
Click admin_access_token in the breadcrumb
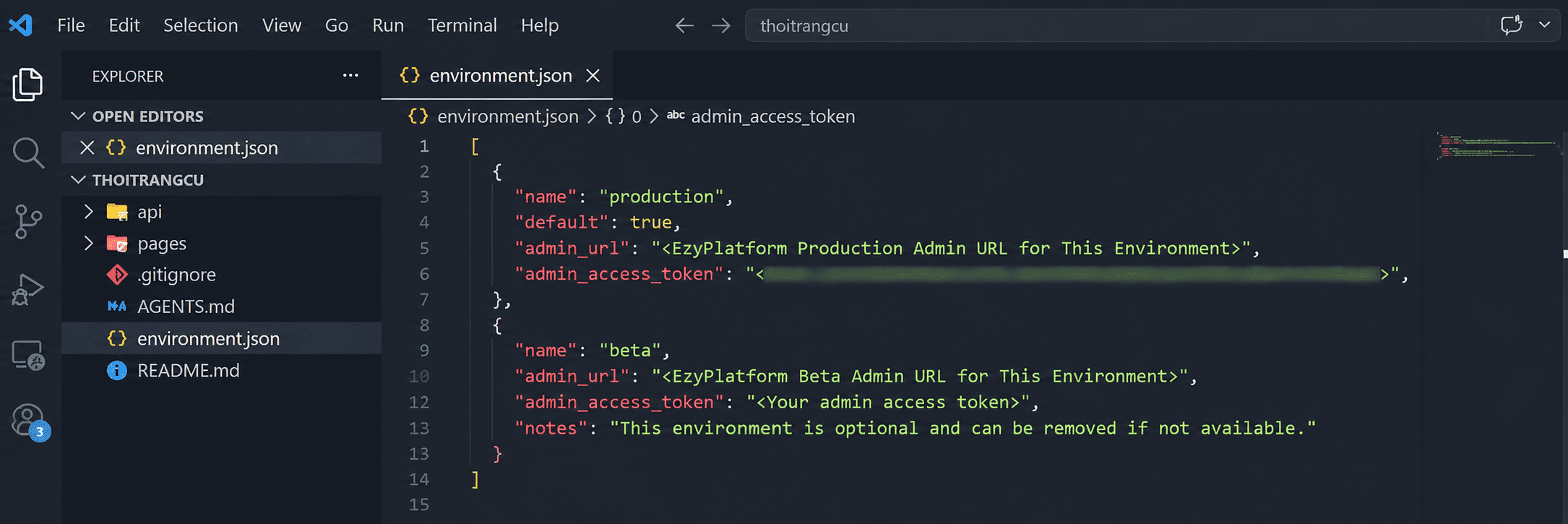click(761, 116)
